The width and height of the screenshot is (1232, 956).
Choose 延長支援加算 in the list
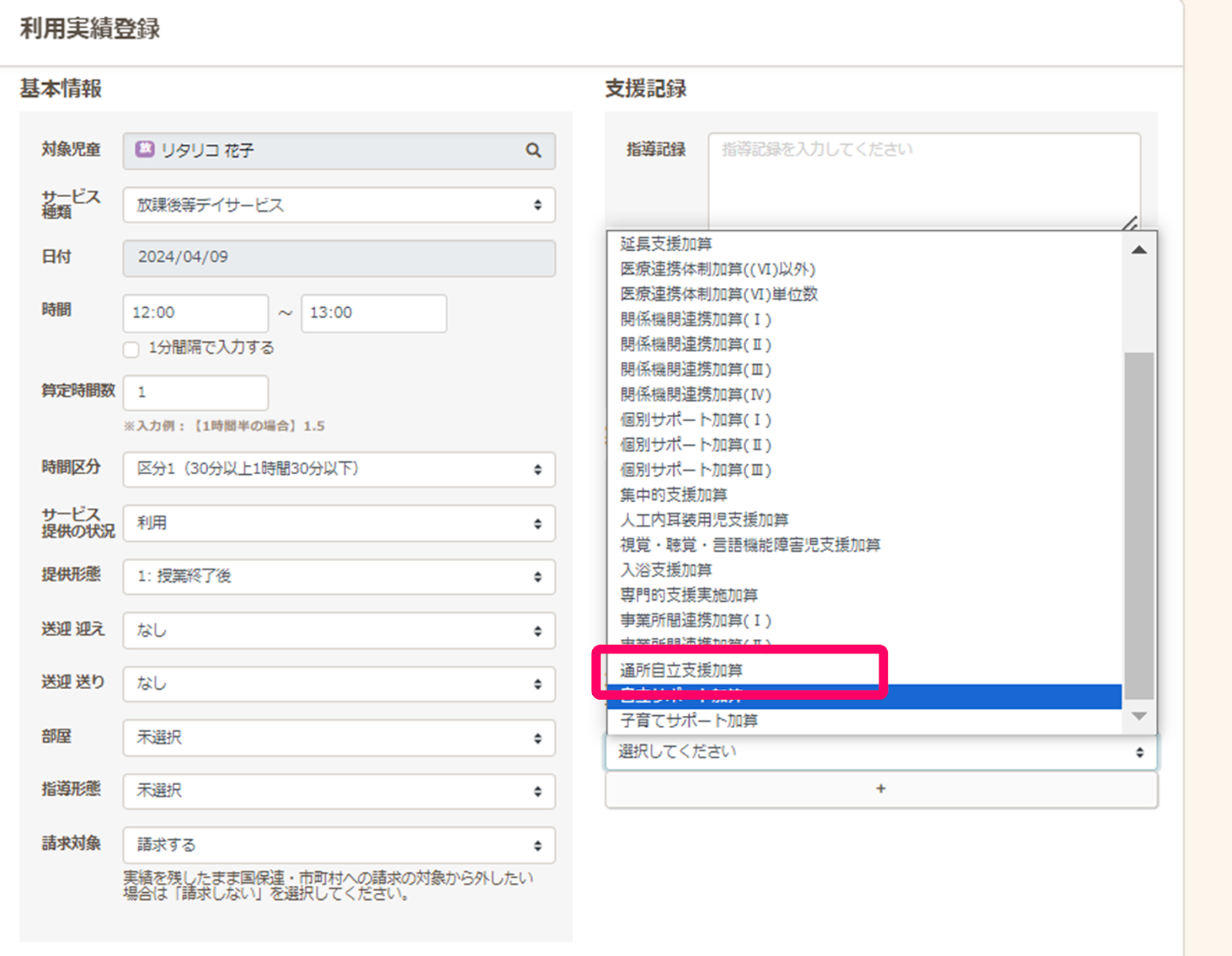click(666, 244)
